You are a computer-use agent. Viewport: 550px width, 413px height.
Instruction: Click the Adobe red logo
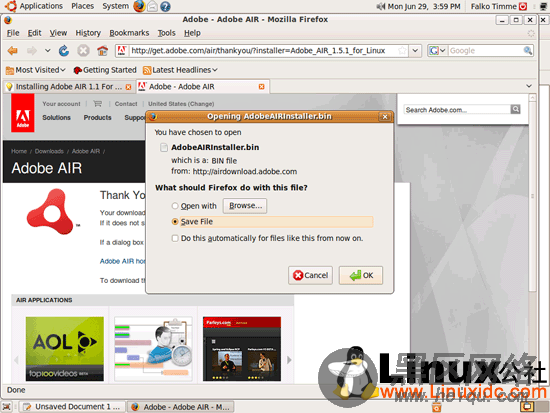coord(22,113)
